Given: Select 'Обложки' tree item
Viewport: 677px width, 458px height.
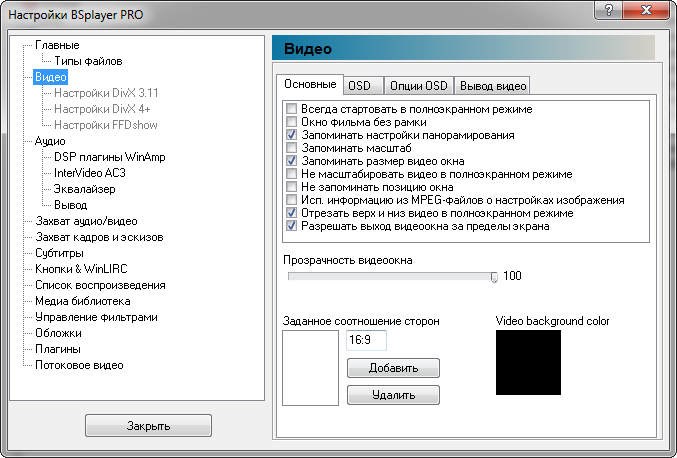Looking at the screenshot, I should [x=58, y=333].
